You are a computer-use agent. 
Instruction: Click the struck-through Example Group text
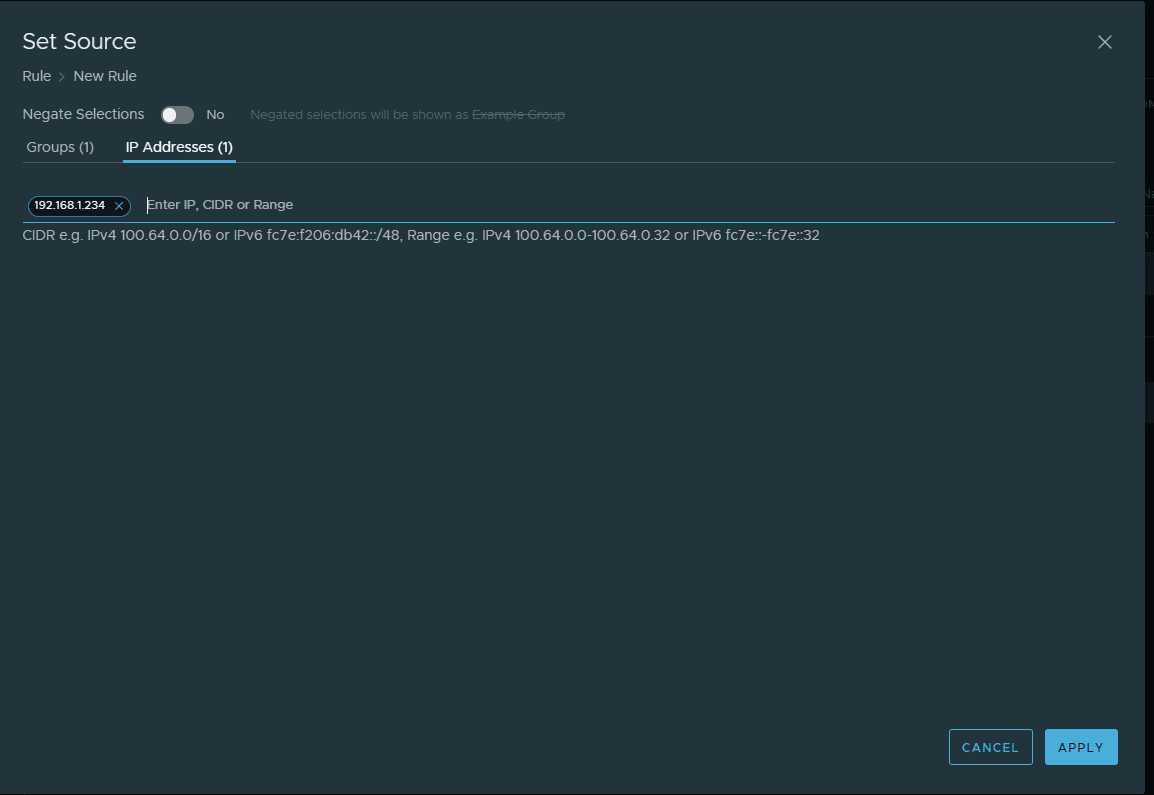point(518,115)
